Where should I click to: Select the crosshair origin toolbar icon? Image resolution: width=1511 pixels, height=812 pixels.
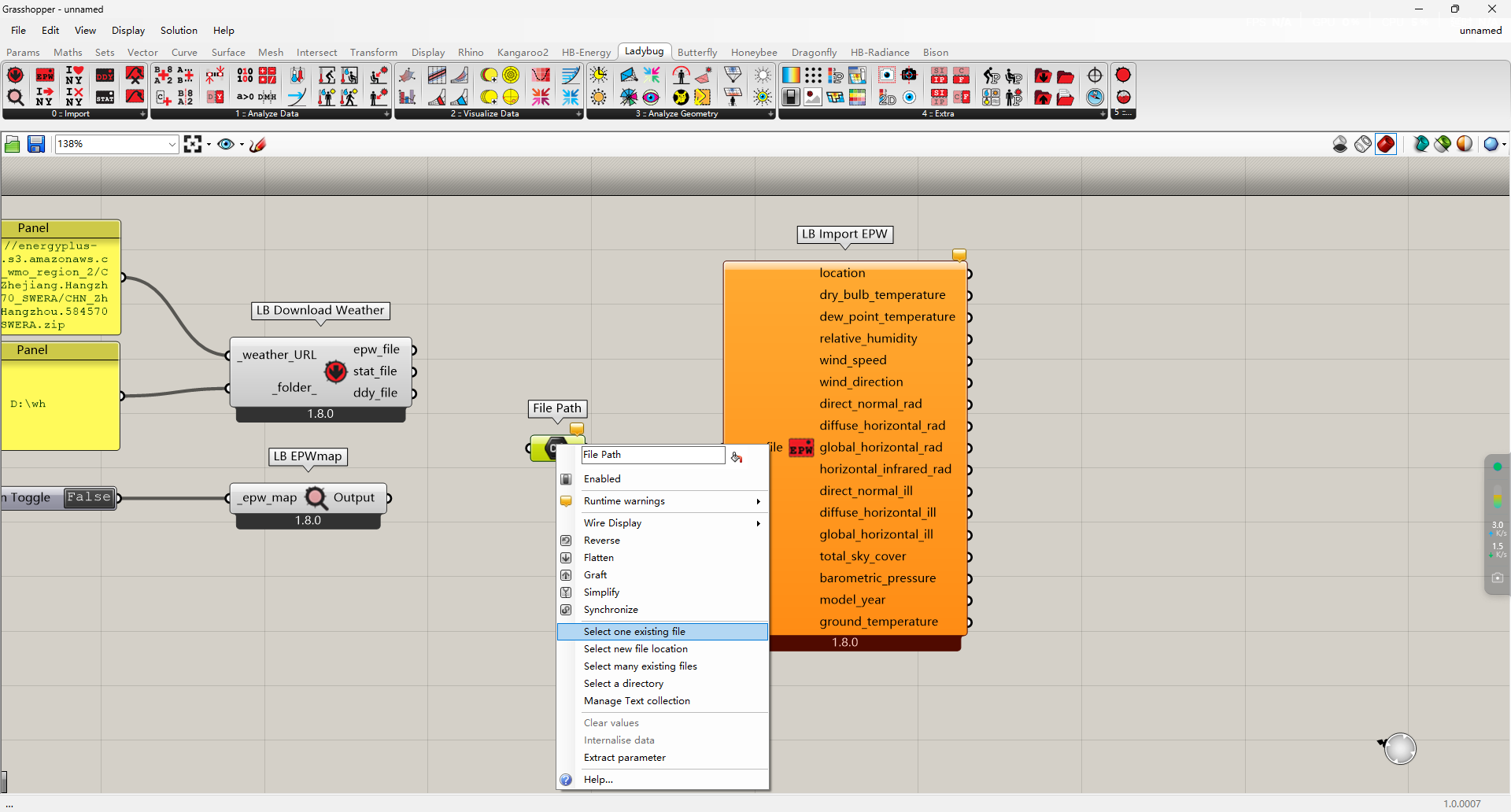[1095, 76]
